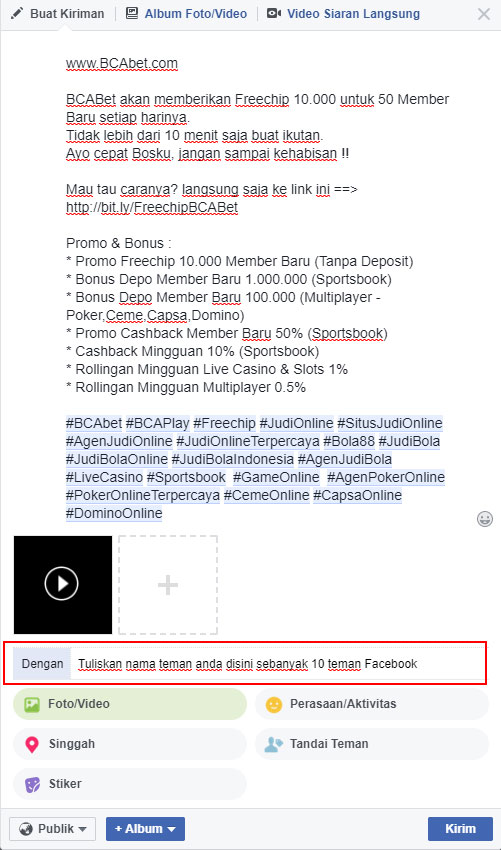Click the Foto/Video picture icon
This screenshot has width=501, height=850.
coord(33,704)
